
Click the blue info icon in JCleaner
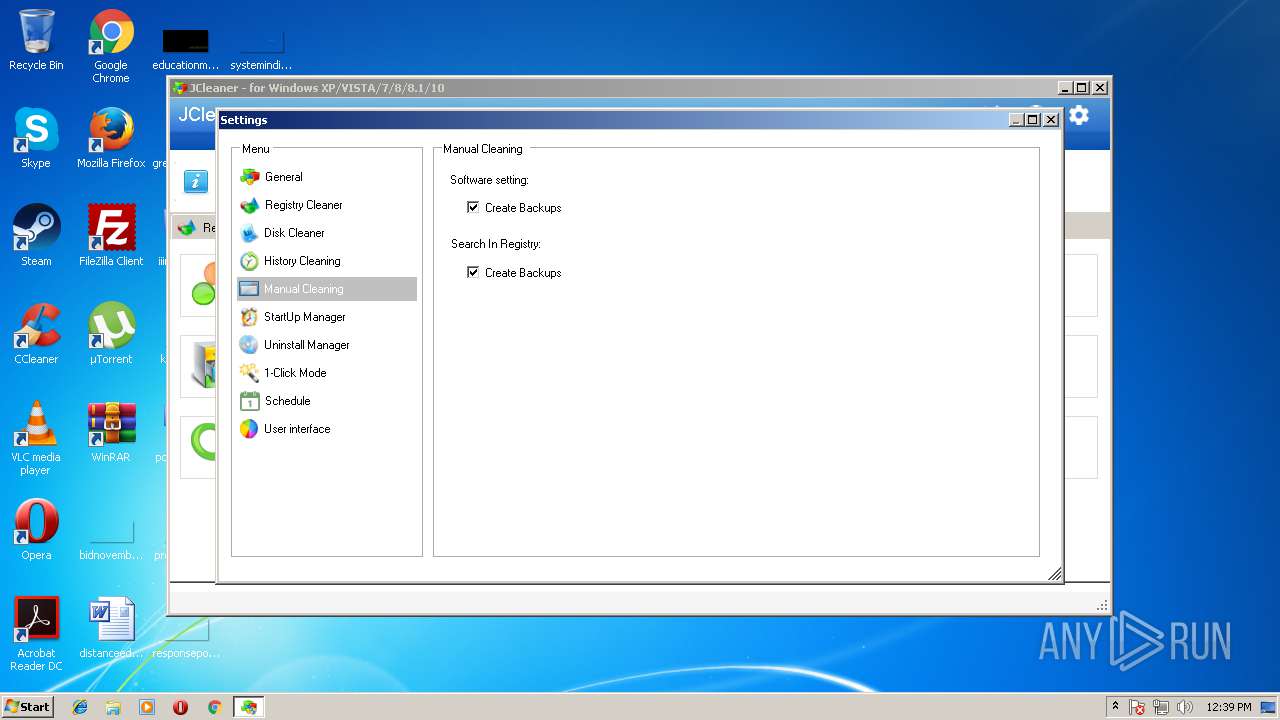coord(196,181)
